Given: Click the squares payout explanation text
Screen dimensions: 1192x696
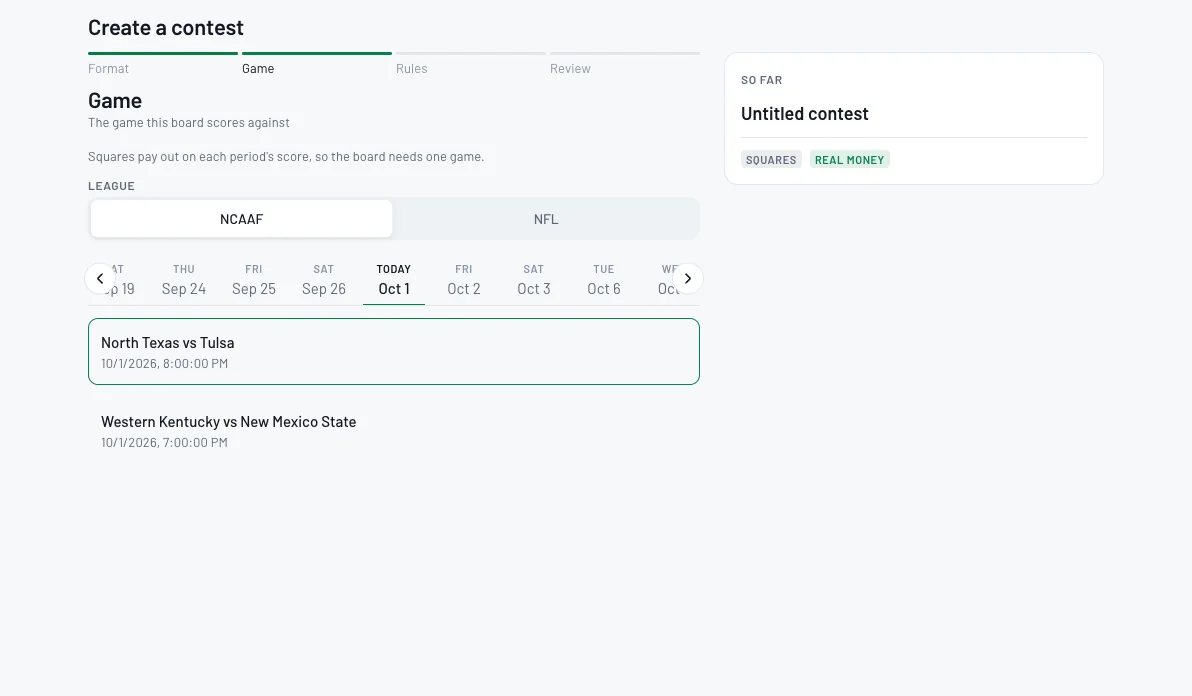Looking at the screenshot, I should [286, 157].
